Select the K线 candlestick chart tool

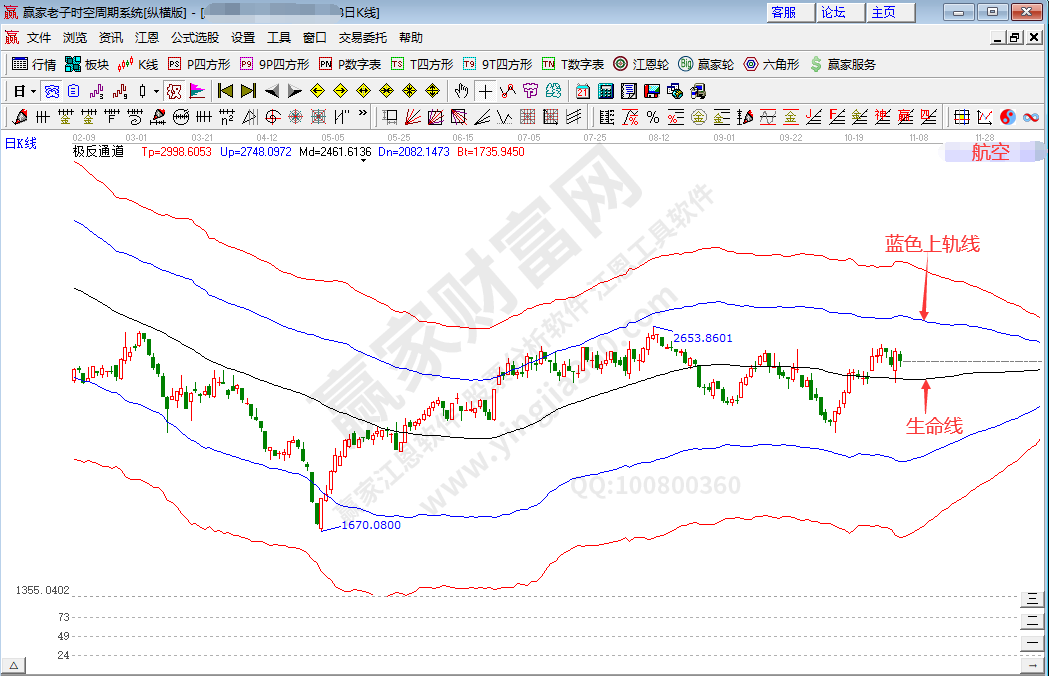click(x=138, y=64)
